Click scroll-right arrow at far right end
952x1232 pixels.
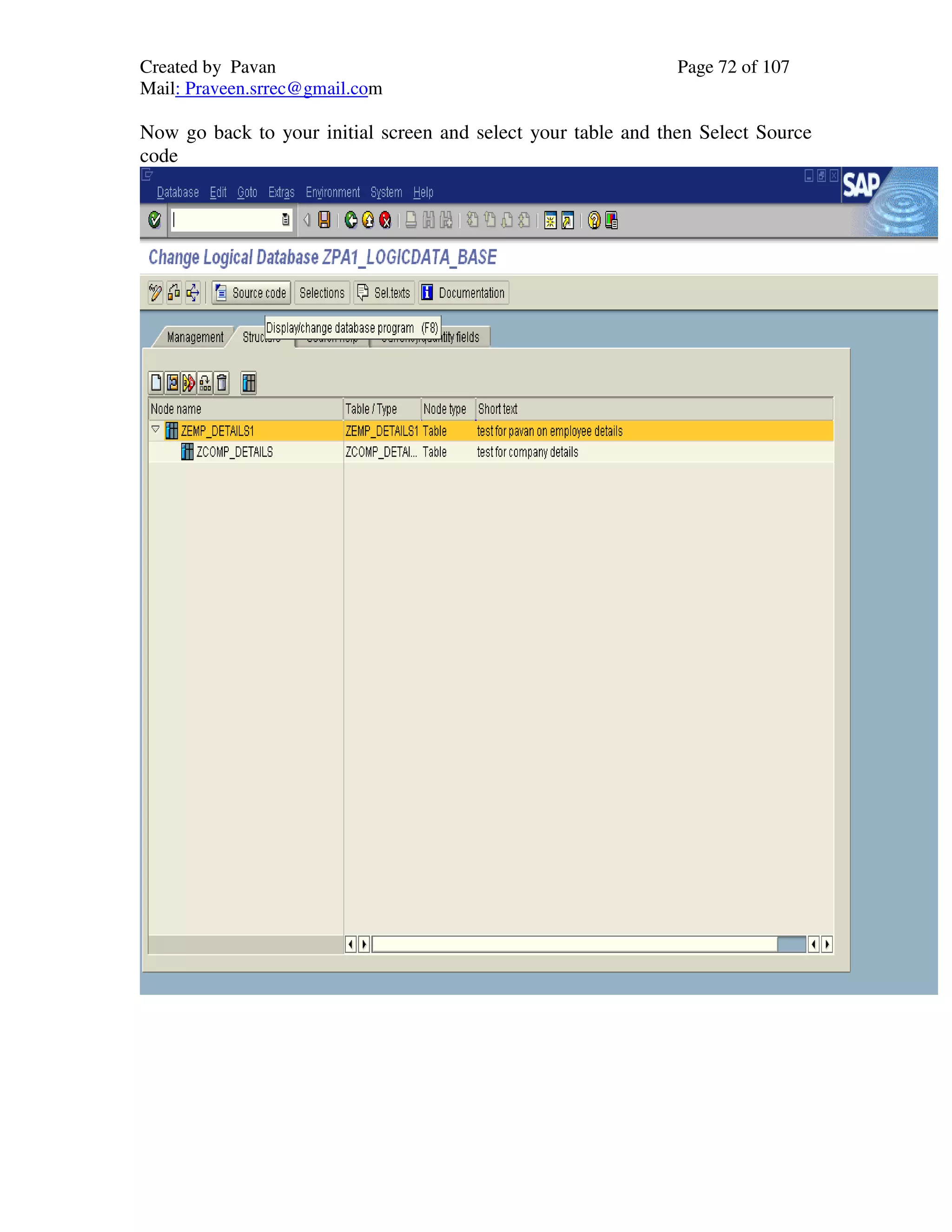pyautogui.click(x=827, y=944)
